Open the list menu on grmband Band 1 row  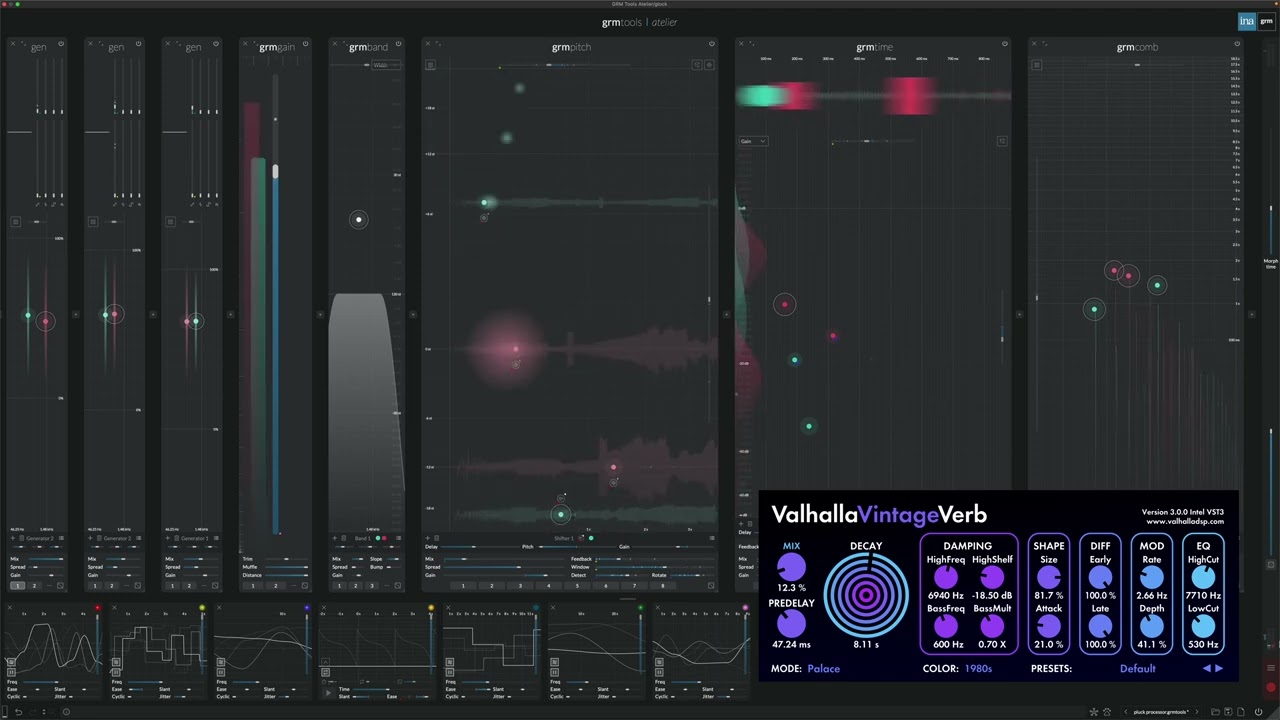tap(398, 538)
